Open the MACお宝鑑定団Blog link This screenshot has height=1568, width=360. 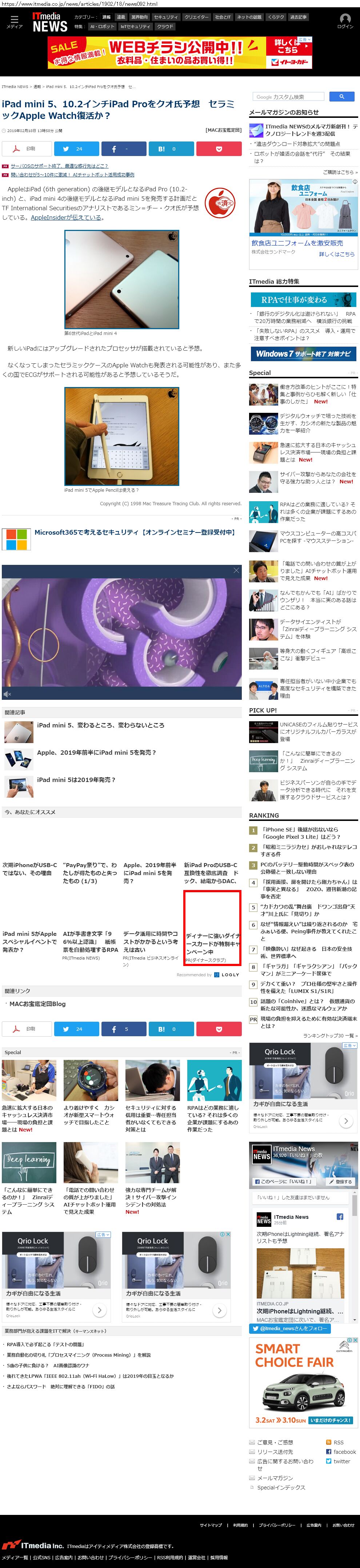point(37,1004)
